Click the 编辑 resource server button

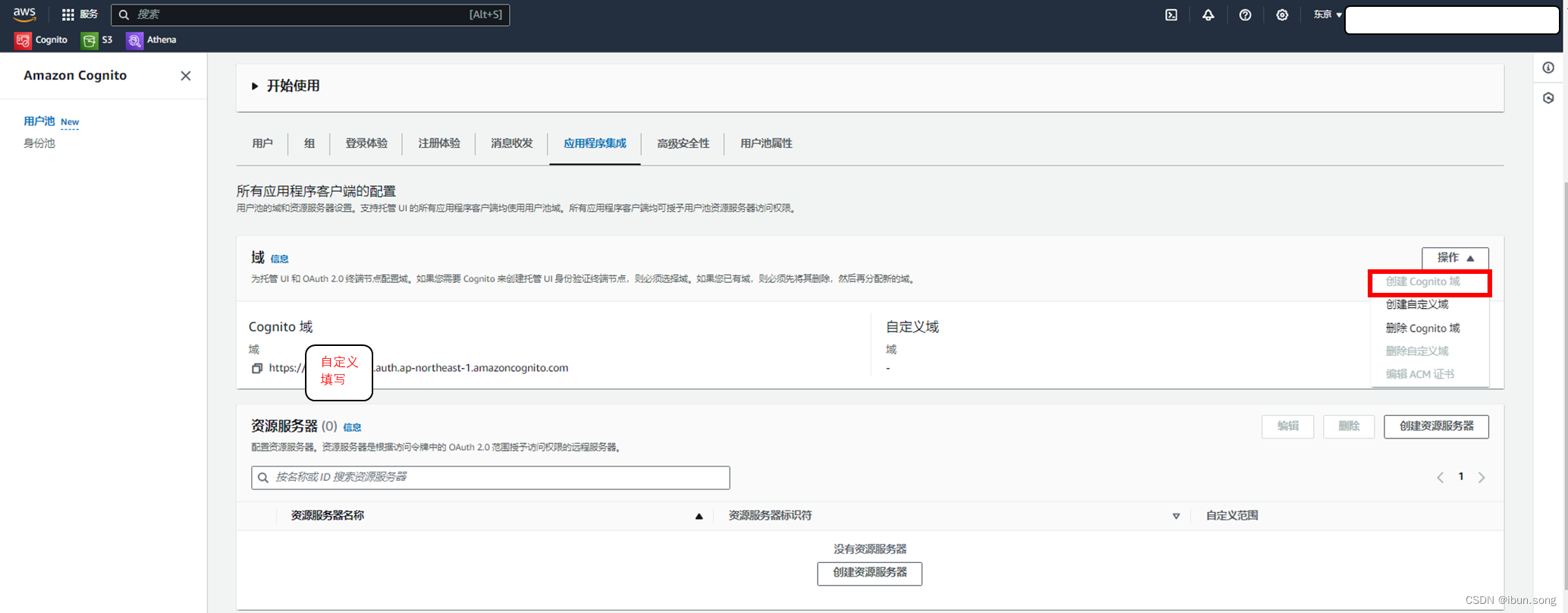point(1287,426)
